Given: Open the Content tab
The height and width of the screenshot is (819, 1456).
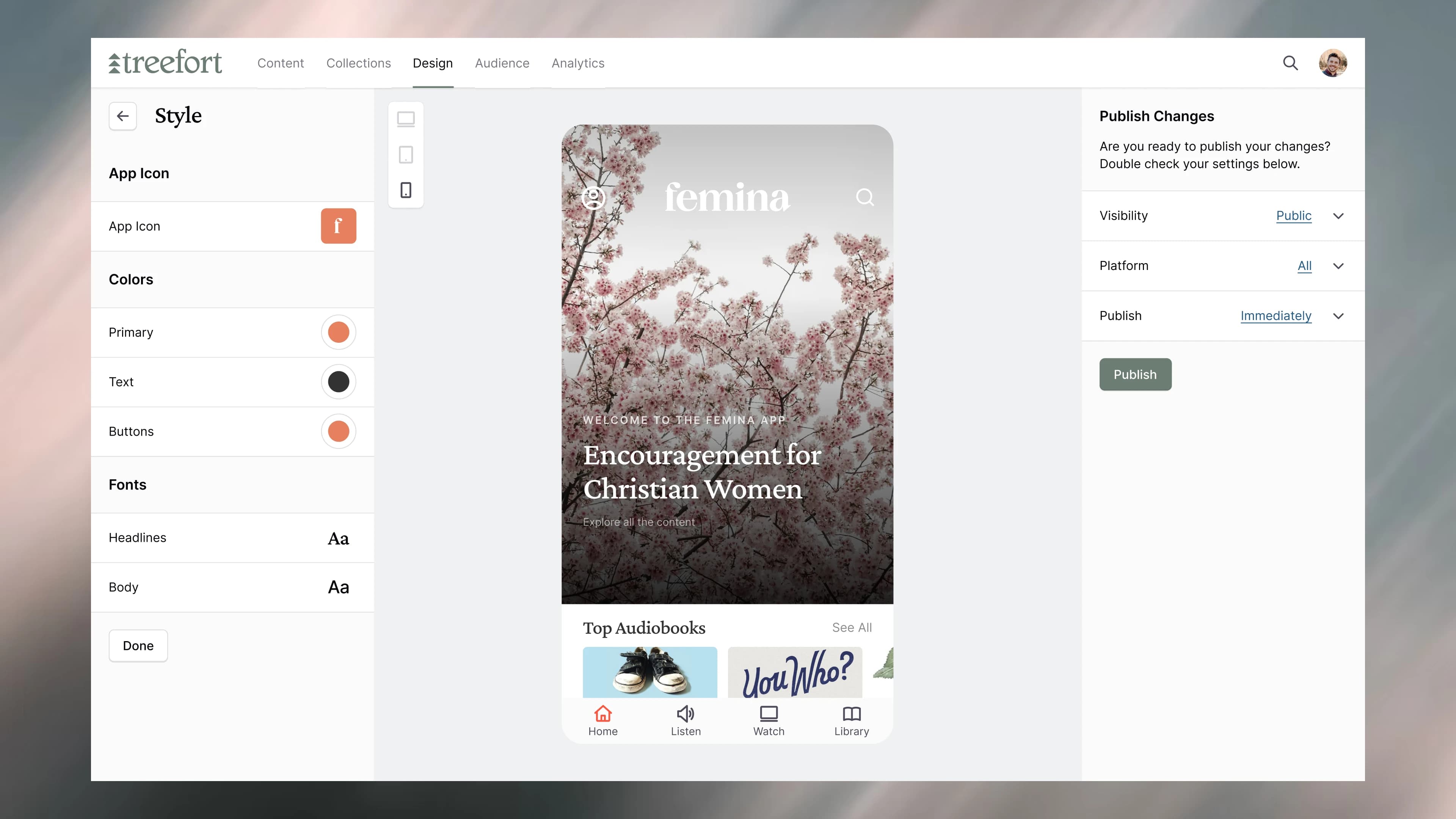Looking at the screenshot, I should pyautogui.click(x=280, y=63).
